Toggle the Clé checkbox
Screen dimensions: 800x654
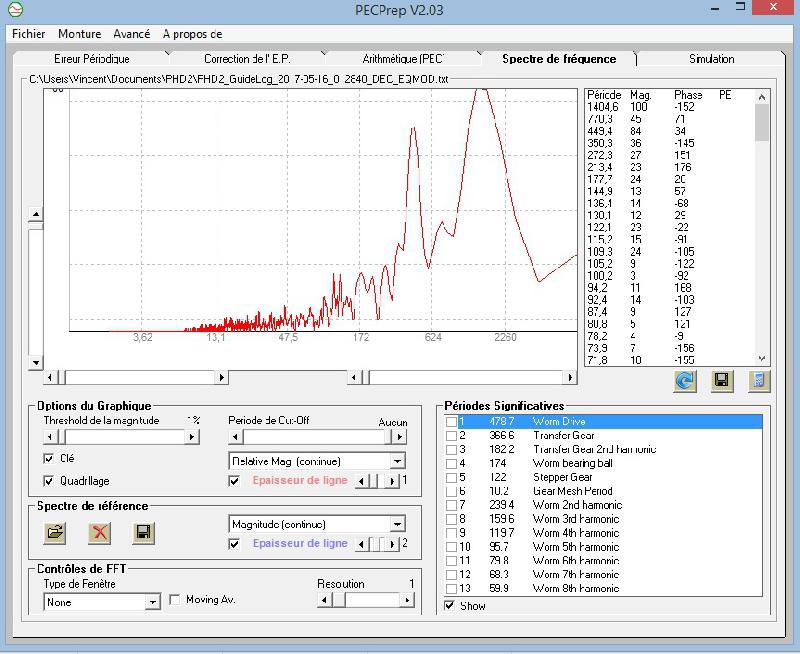[48, 459]
